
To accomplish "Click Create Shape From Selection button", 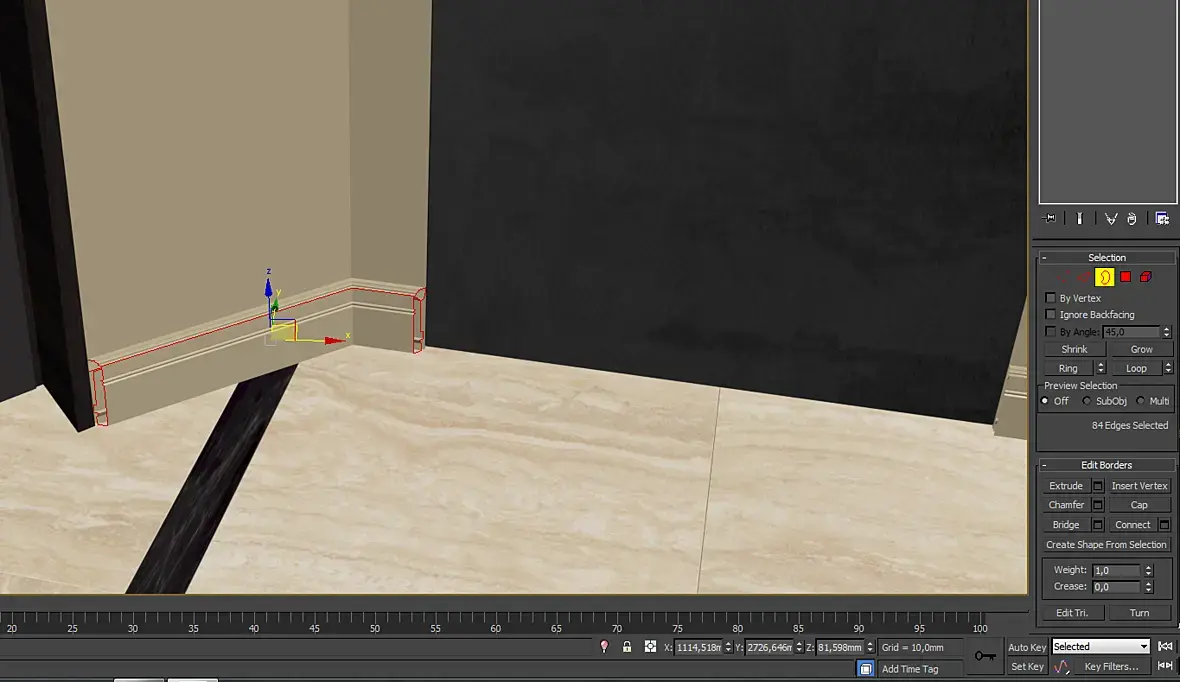I will point(1106,545).
